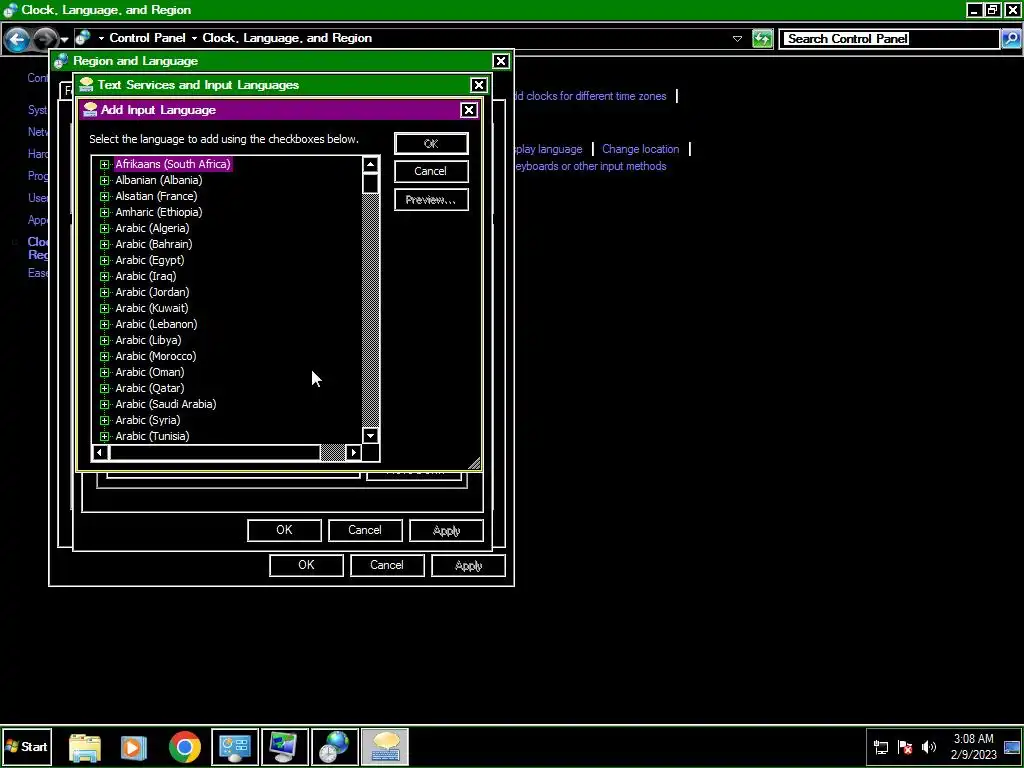Select Arabic (Morocco) in the list
Viewport: 1024px width, 768px height.
155,356
